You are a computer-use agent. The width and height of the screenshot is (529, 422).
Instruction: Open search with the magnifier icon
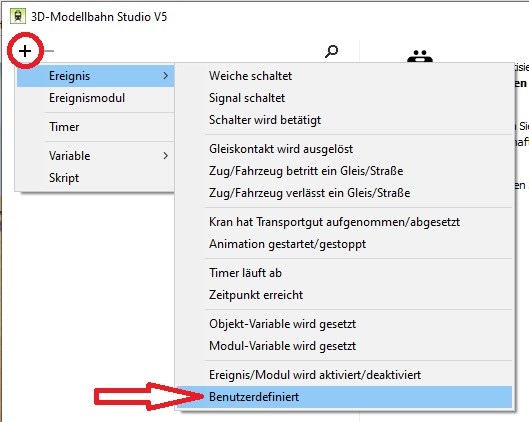pos(331,51)
